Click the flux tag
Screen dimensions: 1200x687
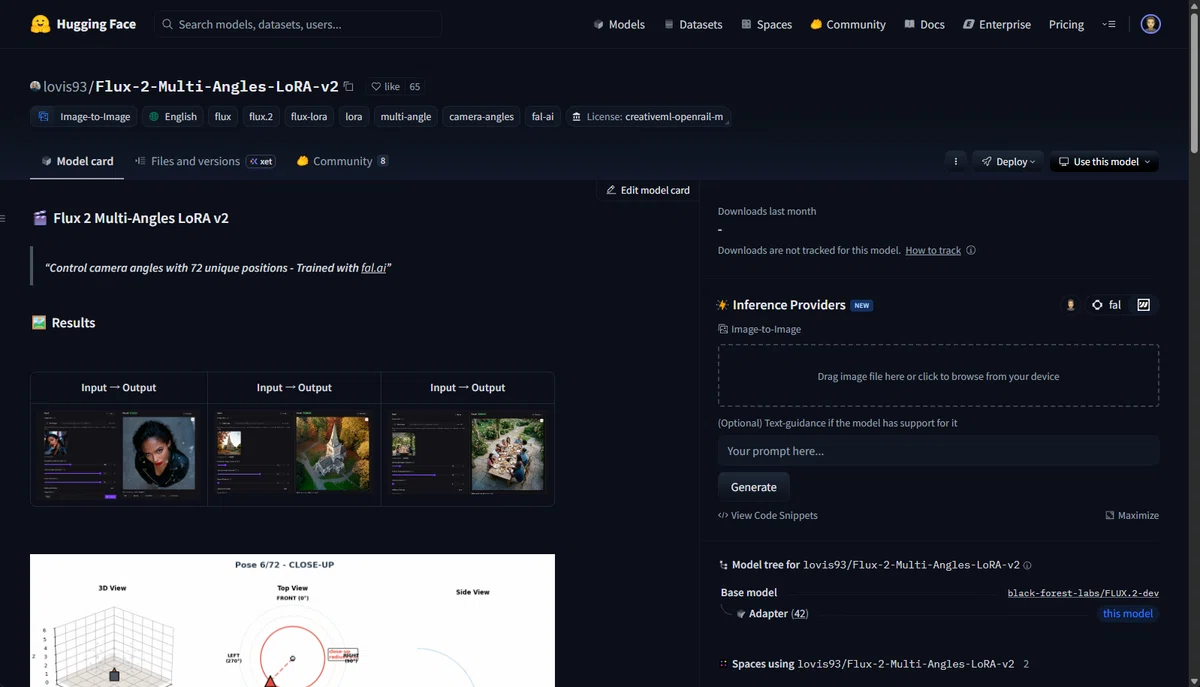223,116
